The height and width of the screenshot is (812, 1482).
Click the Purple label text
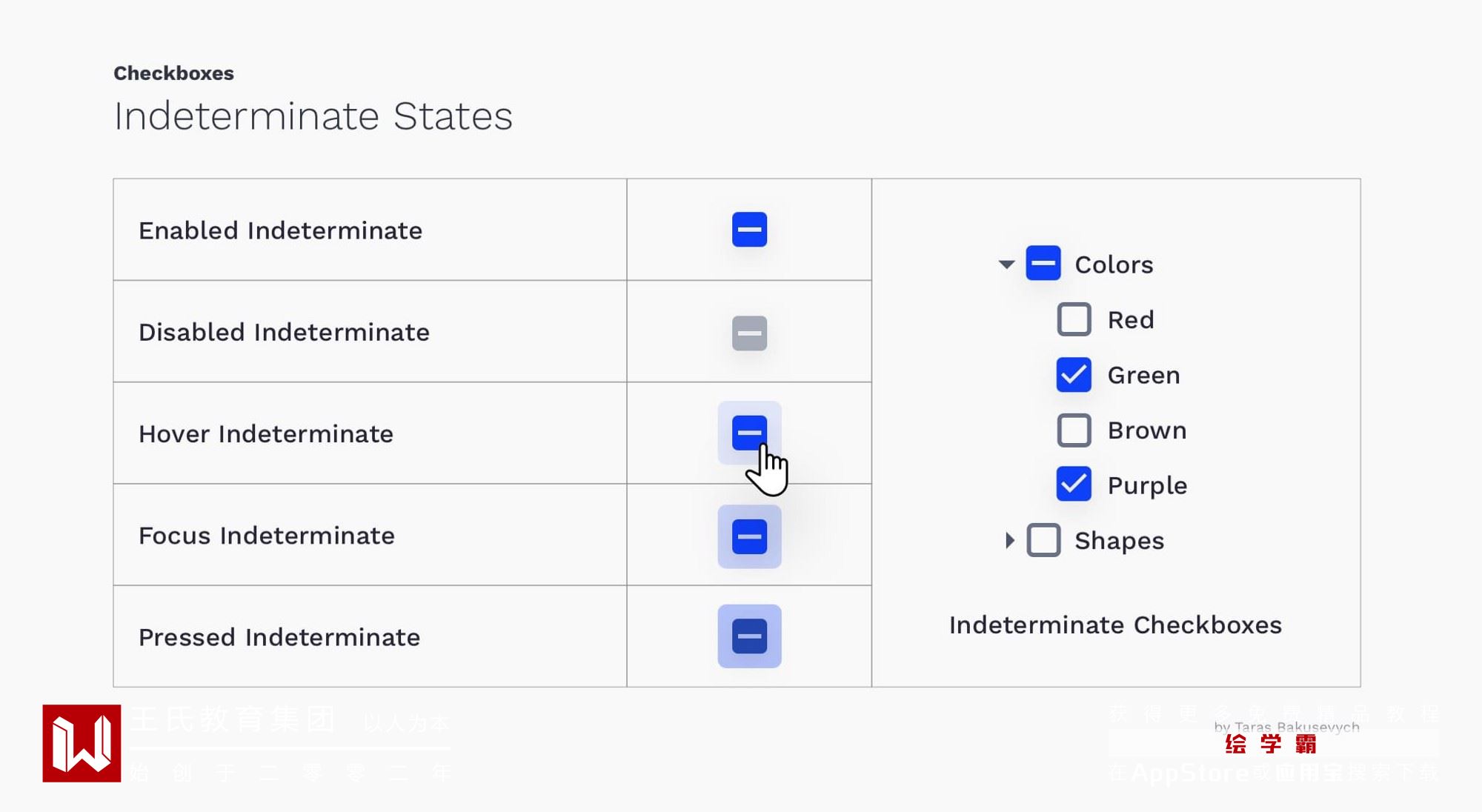(x=1147, y=485)
